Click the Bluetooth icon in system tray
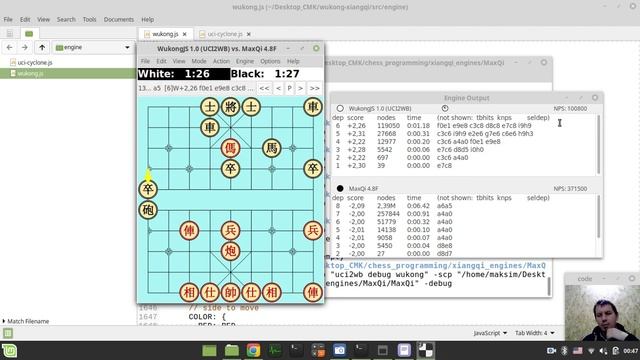Image resolution: width=640 pixels, height=360 pixels. click(564, 351)
